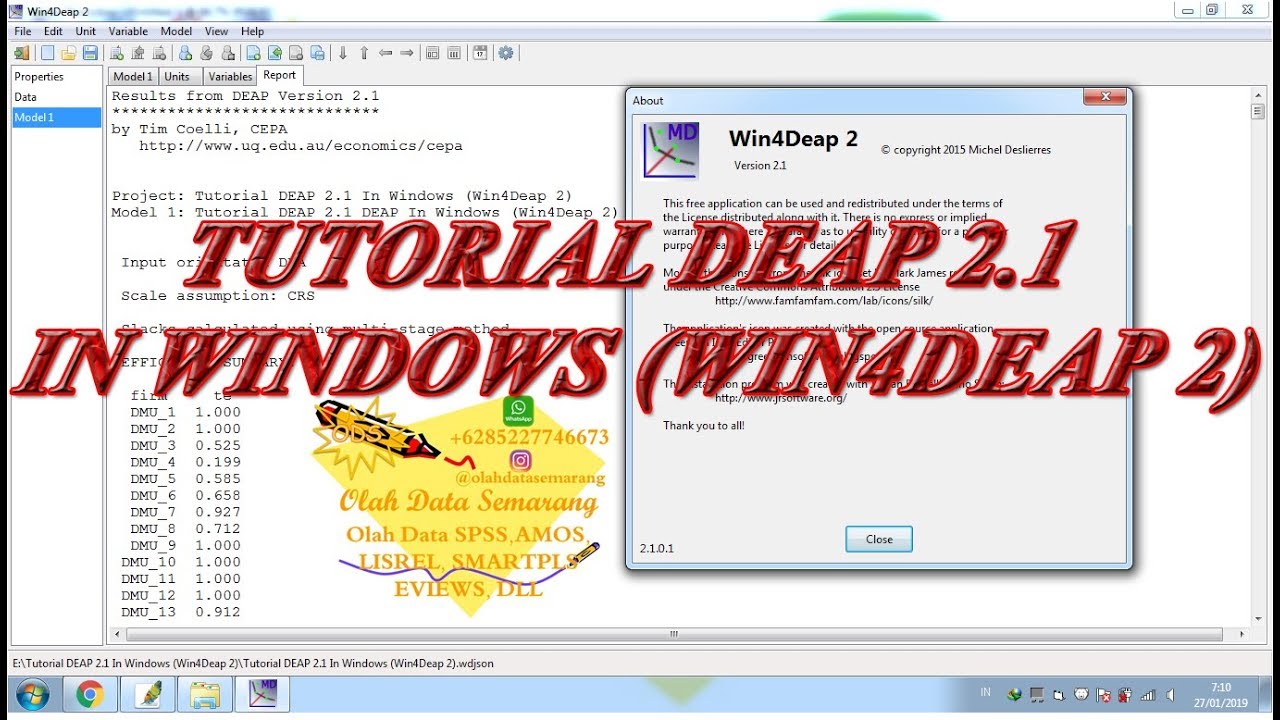Open the Edit menu
The width and height of the screenshot is (1280, 720).
(53, 31)
